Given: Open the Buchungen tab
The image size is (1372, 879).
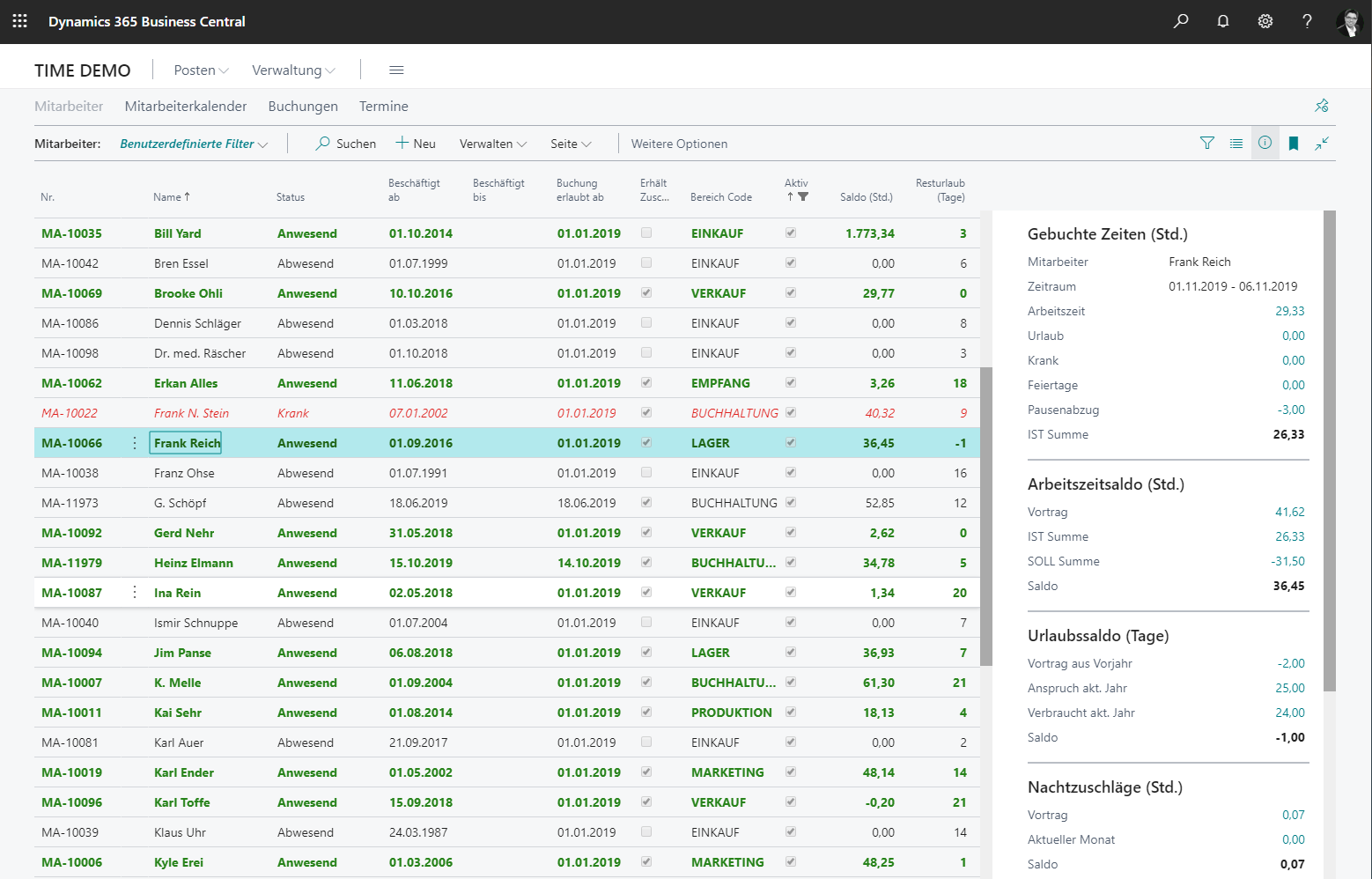Looking at the screenshot, I should (x=303, y=106).
